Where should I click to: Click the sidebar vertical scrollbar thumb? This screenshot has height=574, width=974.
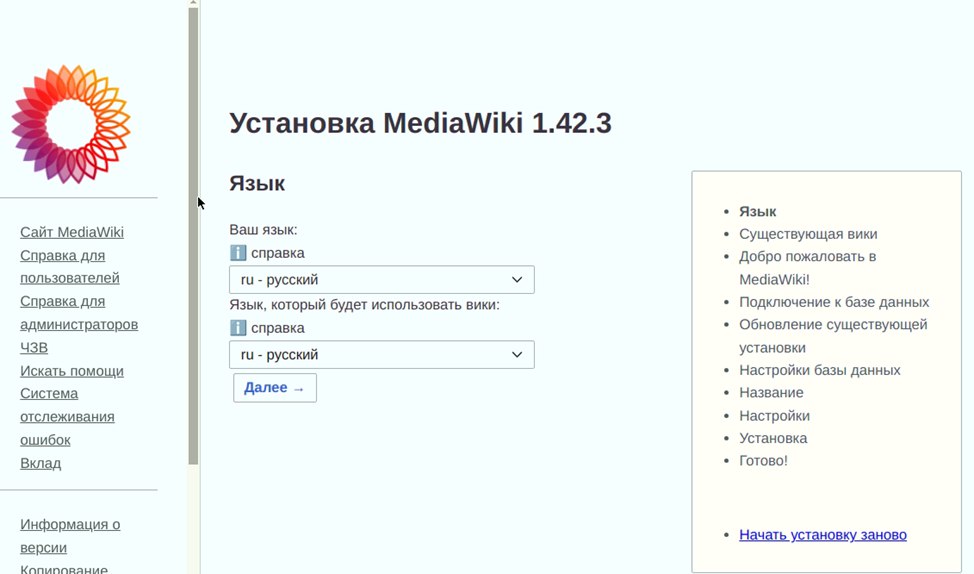click(193, 236)
